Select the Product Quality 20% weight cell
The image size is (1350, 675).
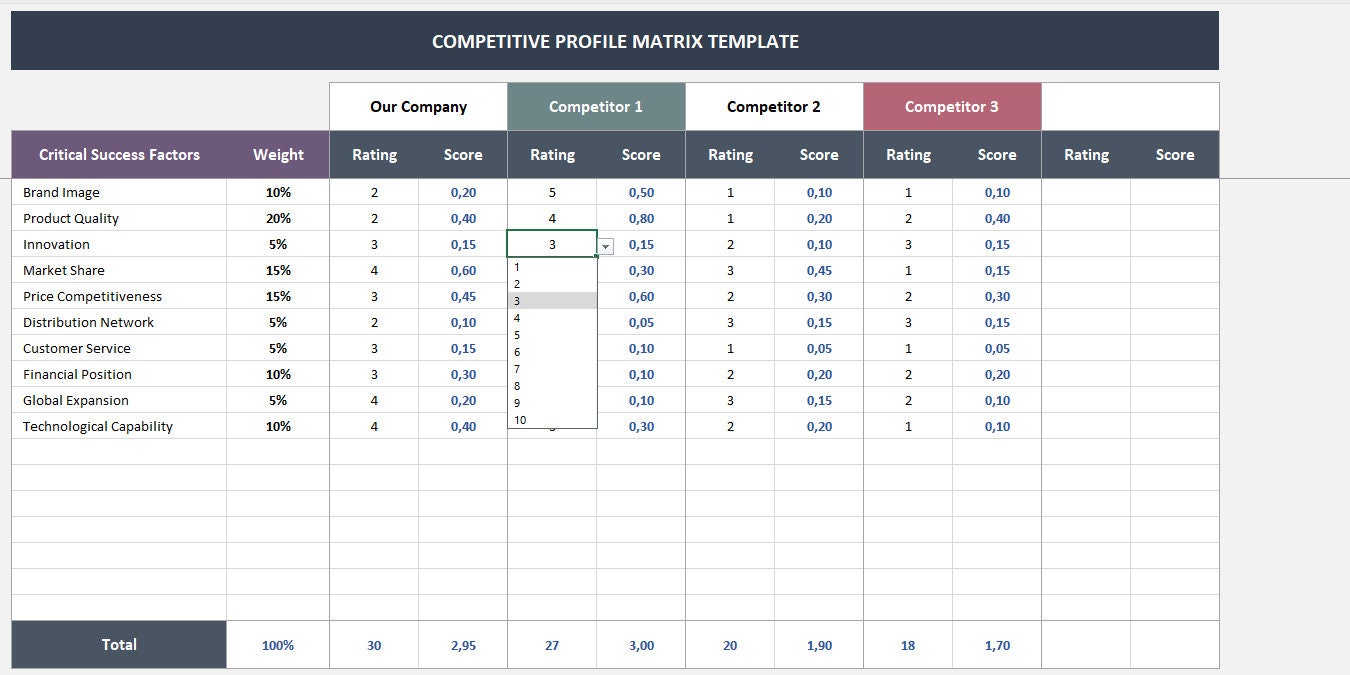pos(277,218)
